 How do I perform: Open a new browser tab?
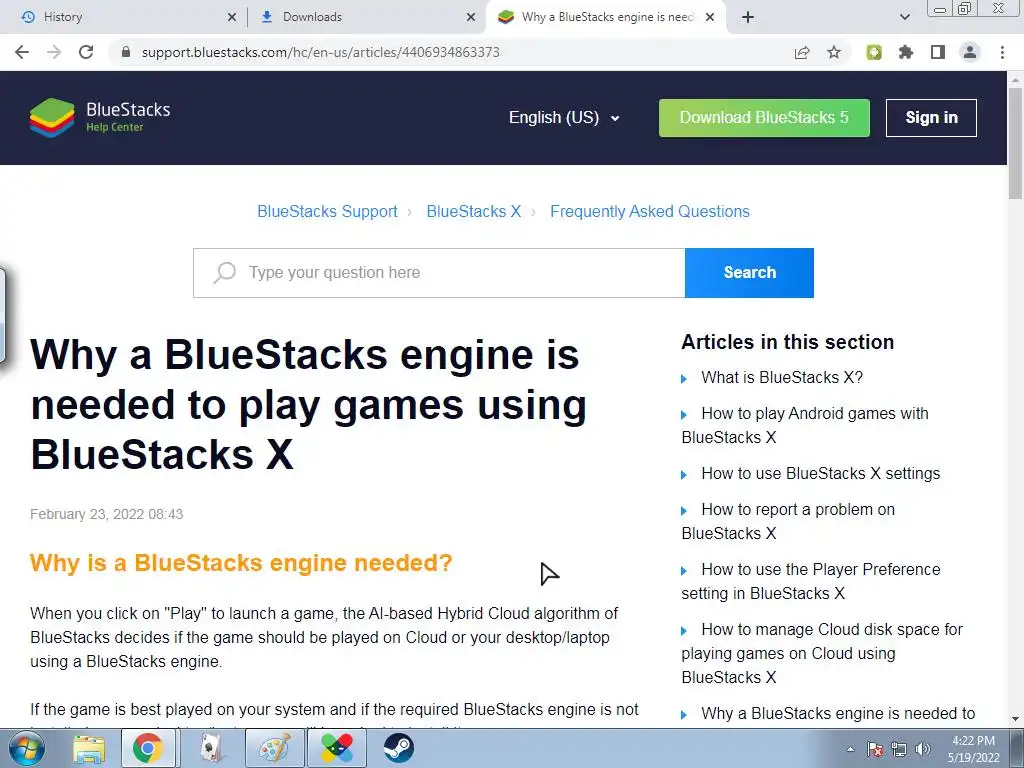point(748,17)
